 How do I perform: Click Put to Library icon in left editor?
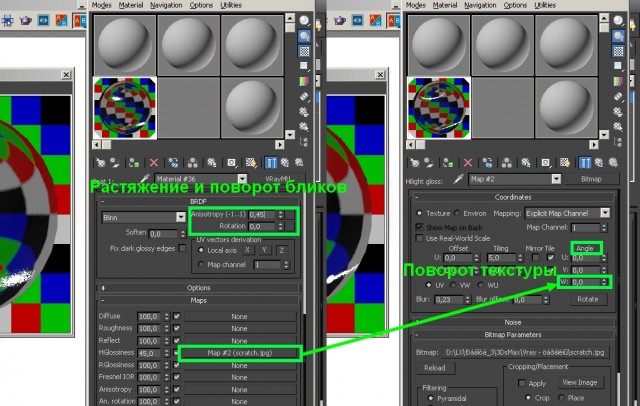pos(212,163)
